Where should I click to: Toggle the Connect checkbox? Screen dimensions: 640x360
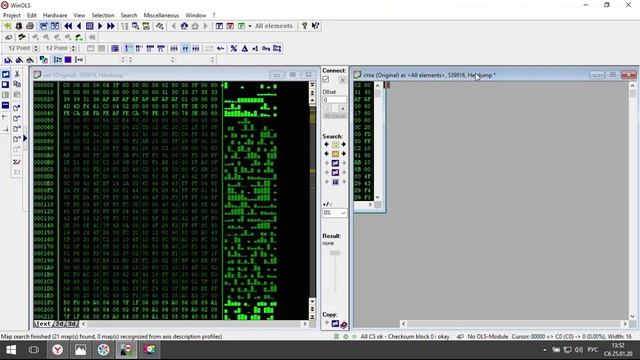(x=326, y=80)
